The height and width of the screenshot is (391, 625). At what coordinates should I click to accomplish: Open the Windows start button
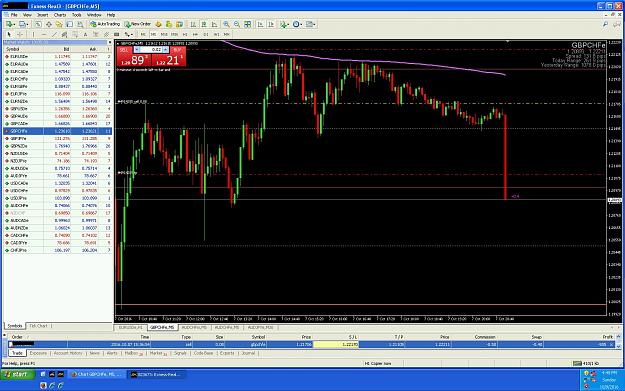tap(18, 374)
